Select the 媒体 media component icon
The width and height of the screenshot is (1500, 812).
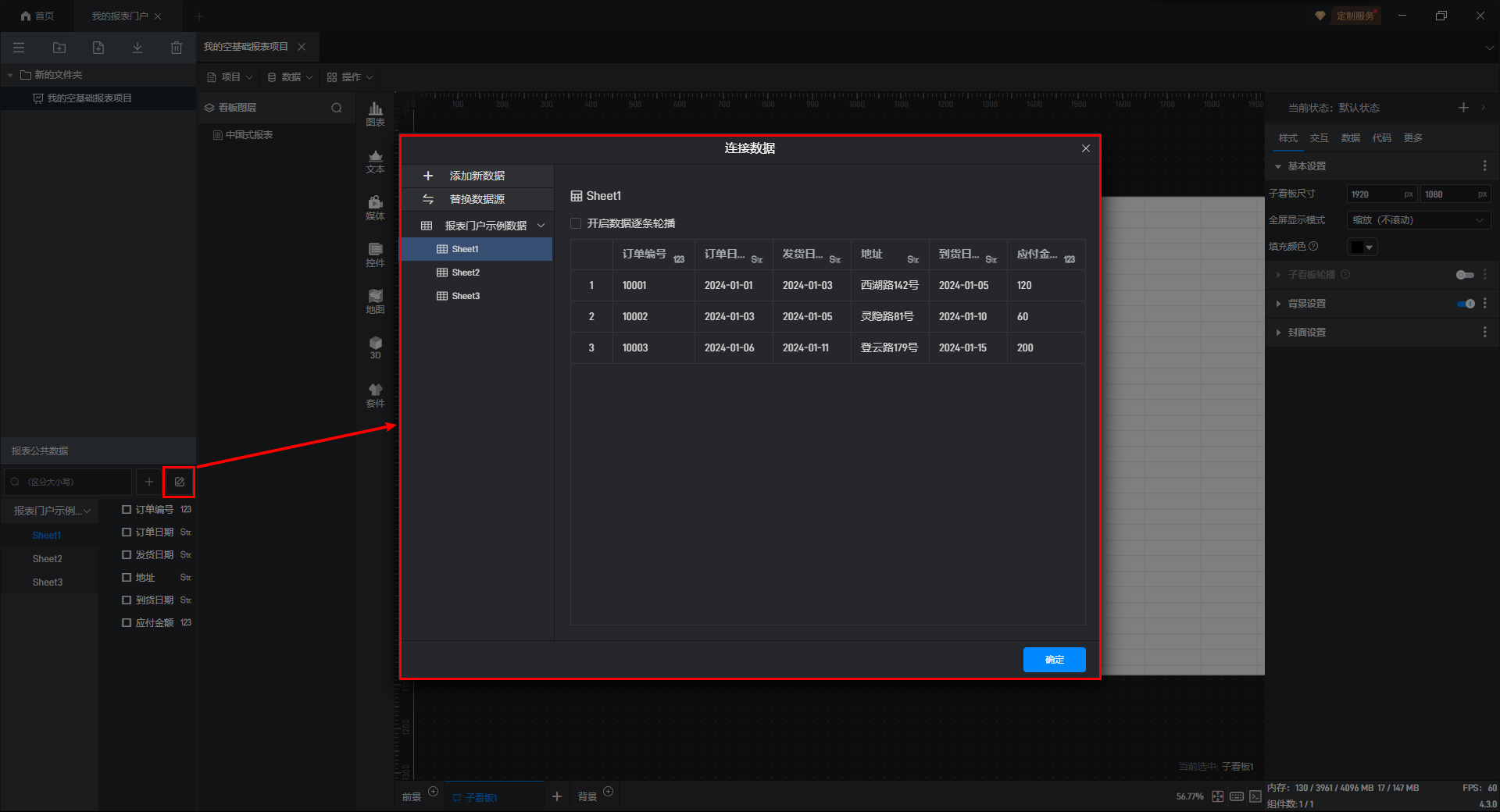[375, 207]
